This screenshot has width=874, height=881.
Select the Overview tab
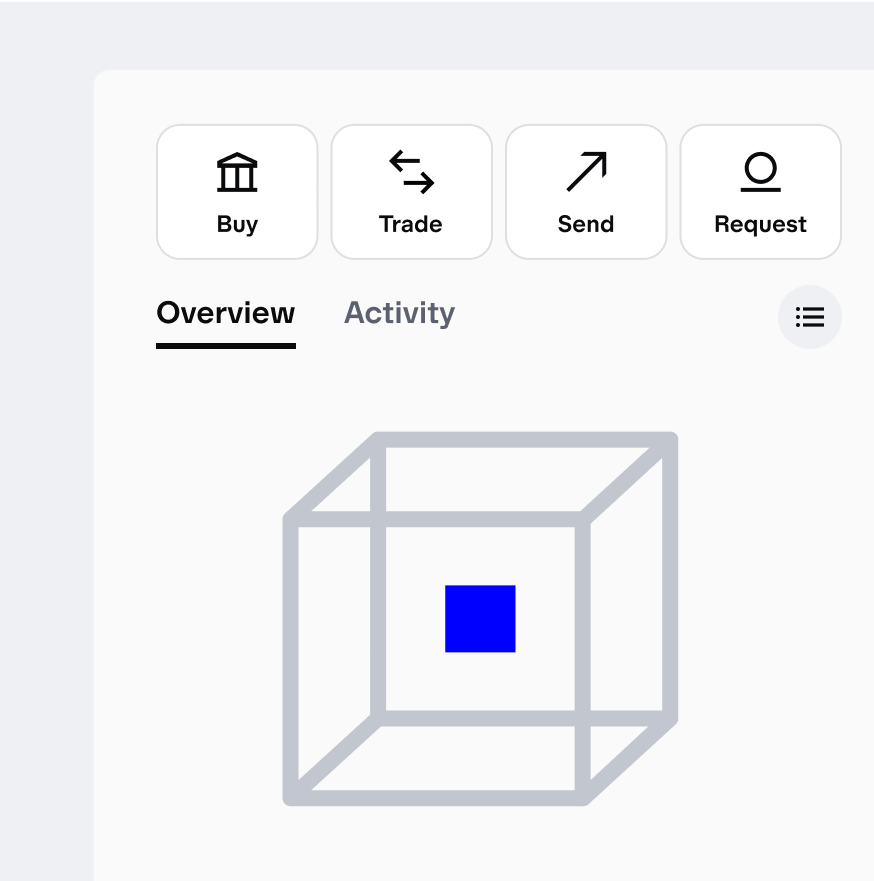pyautogui.click(x=225, y=313)
